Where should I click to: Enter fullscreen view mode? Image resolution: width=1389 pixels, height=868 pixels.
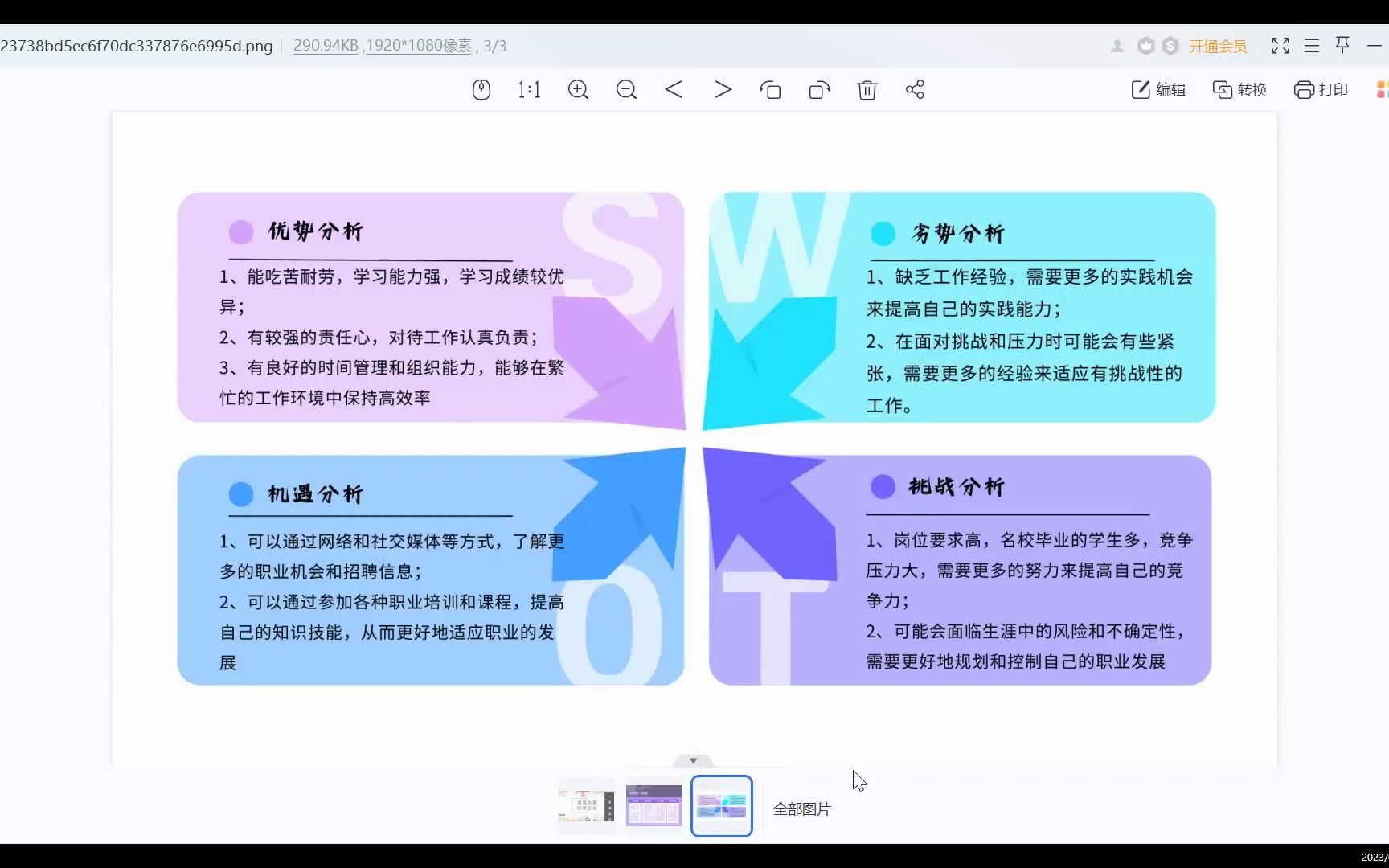click(1280, 46)
